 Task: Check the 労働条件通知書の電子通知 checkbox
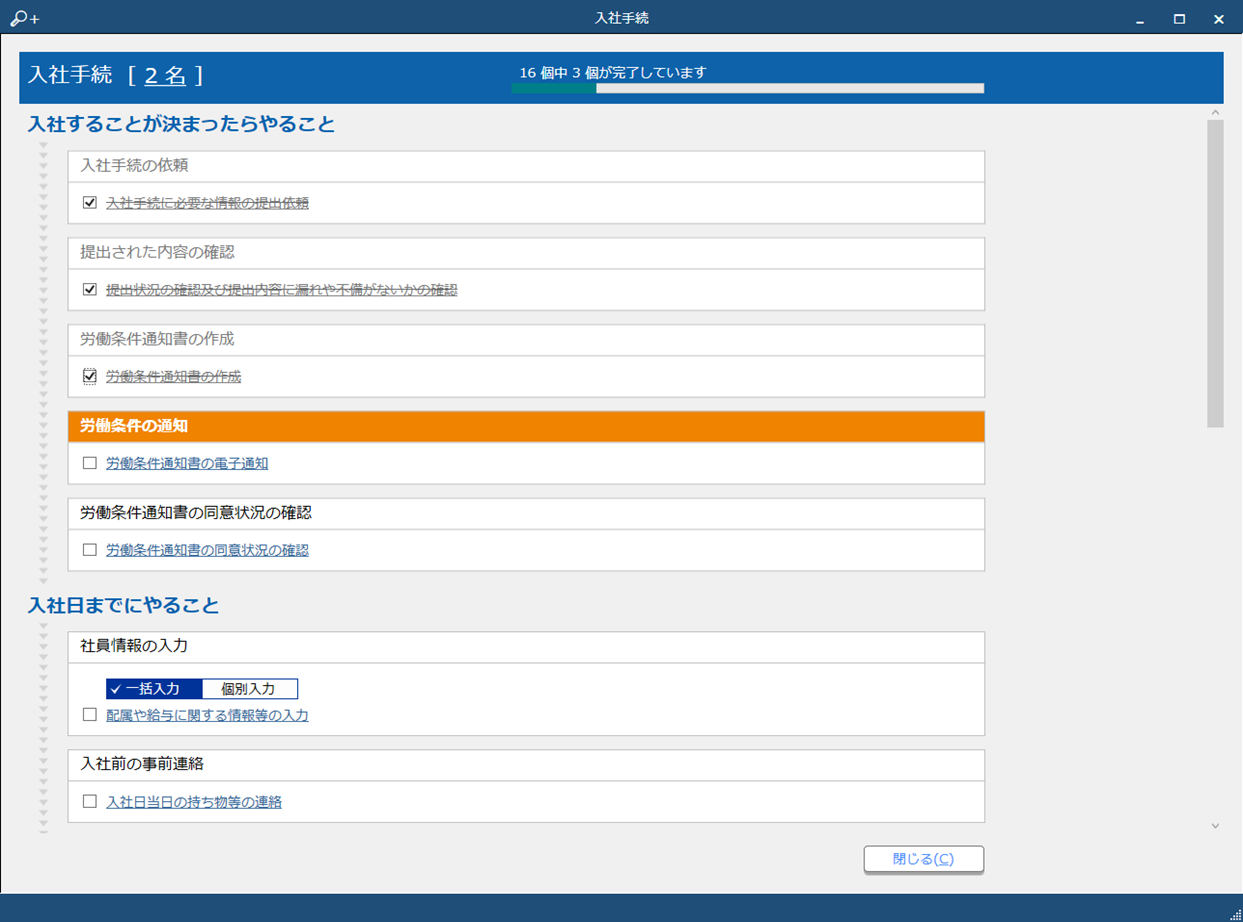(x=90, y=464)
